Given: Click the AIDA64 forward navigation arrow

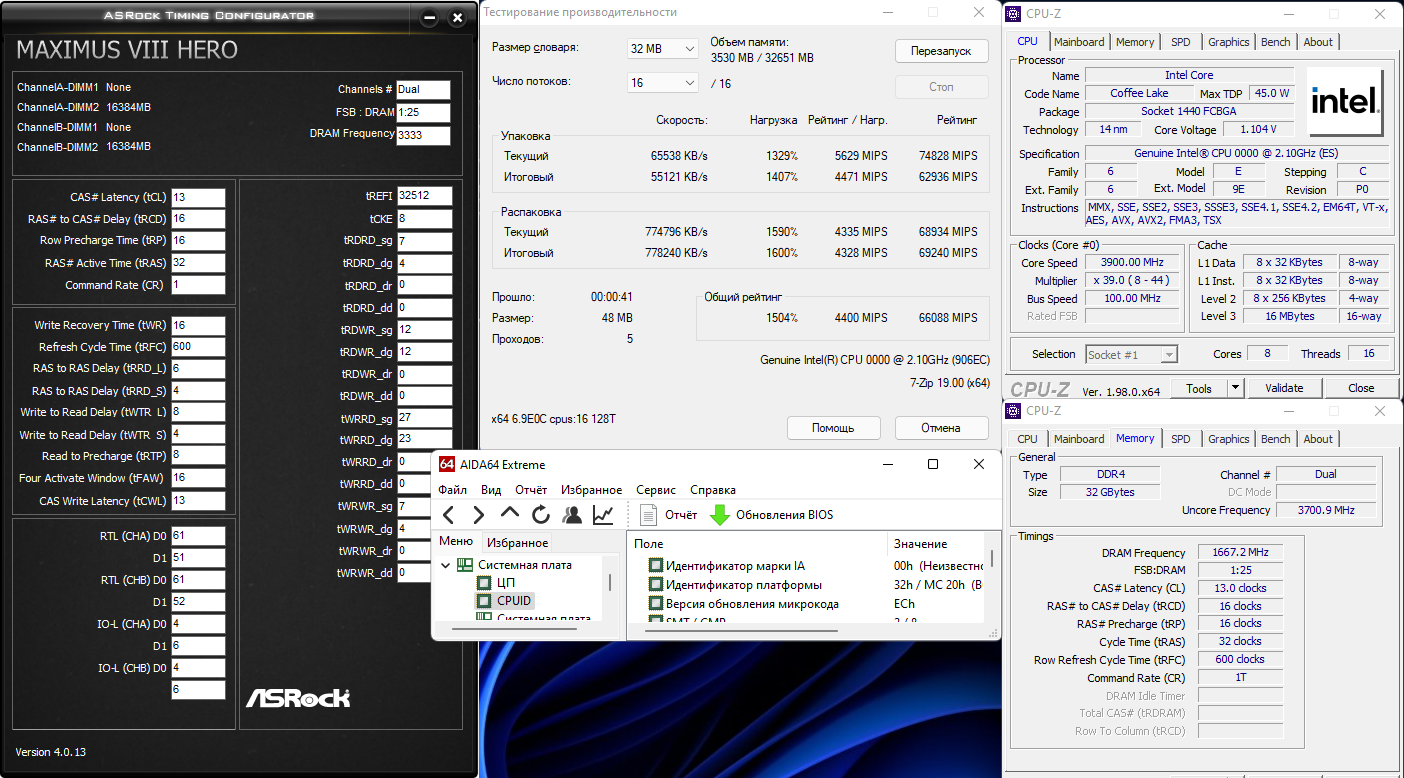Looking at the screenshot, I should tap(478, 515).
